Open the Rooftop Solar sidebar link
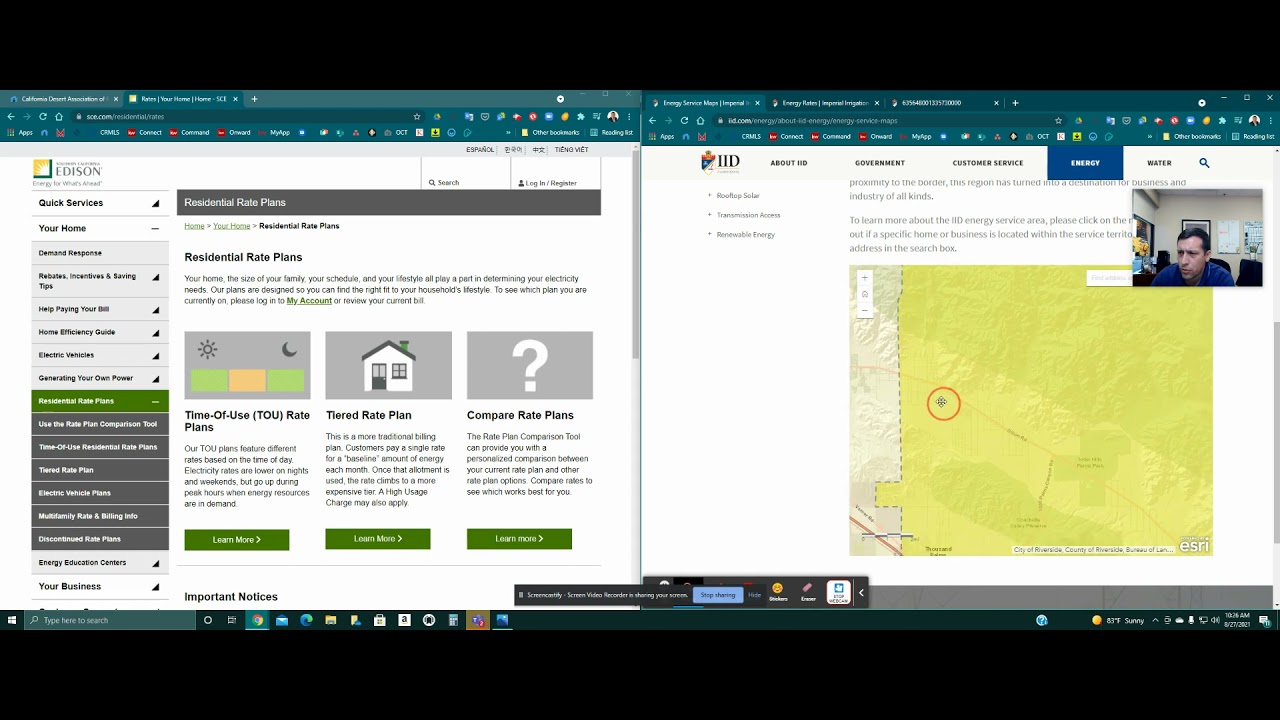This screenshot has width=1280, height=720. [x=738, y=196]
